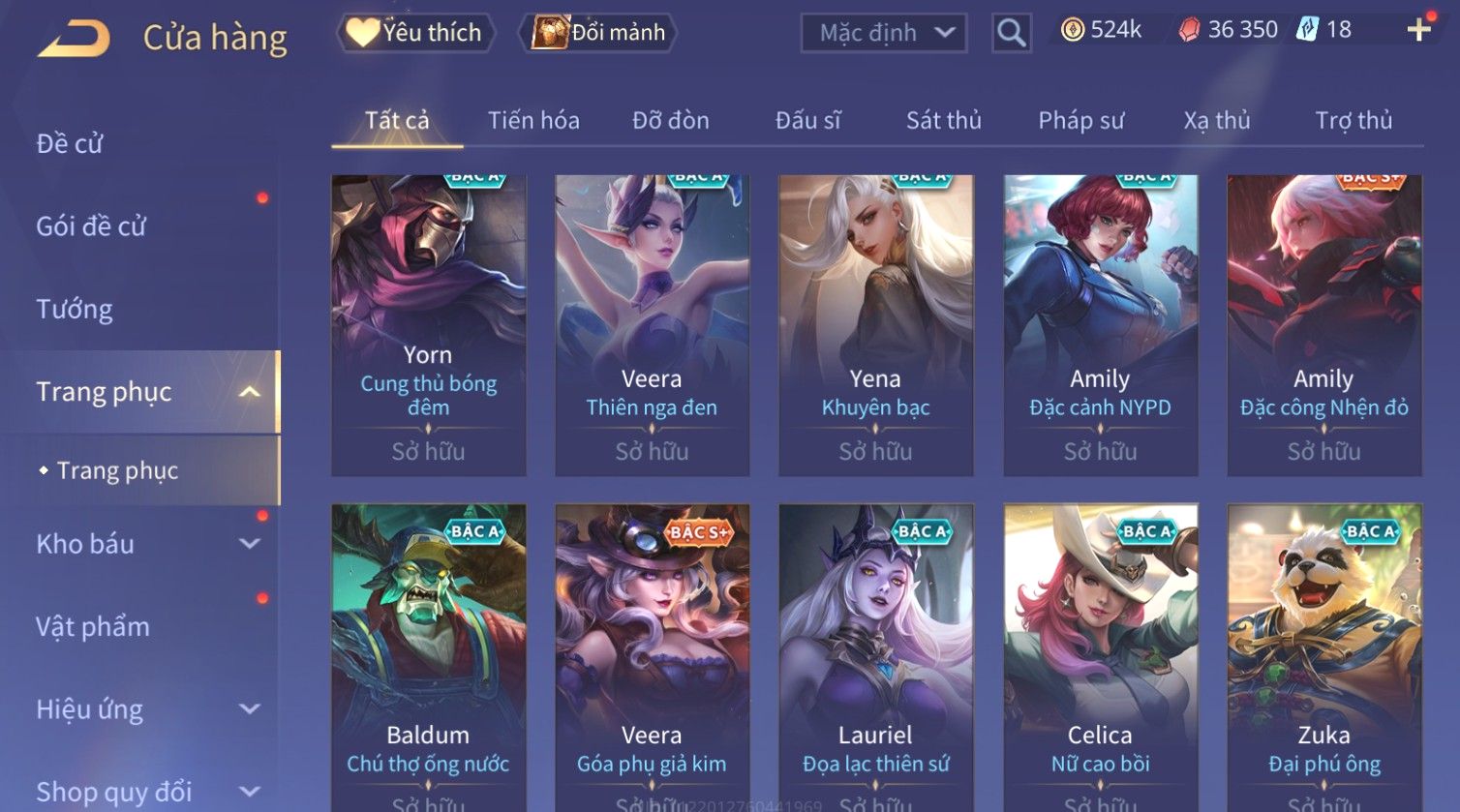Screen dimensions: 1460x812
Task: Select Yorn Cung thủ bóng đêm skin card
Action: [428, 325]
